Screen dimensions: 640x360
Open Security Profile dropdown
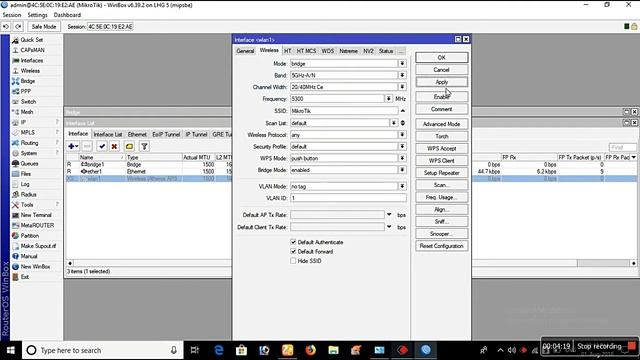tap(402, 147)
